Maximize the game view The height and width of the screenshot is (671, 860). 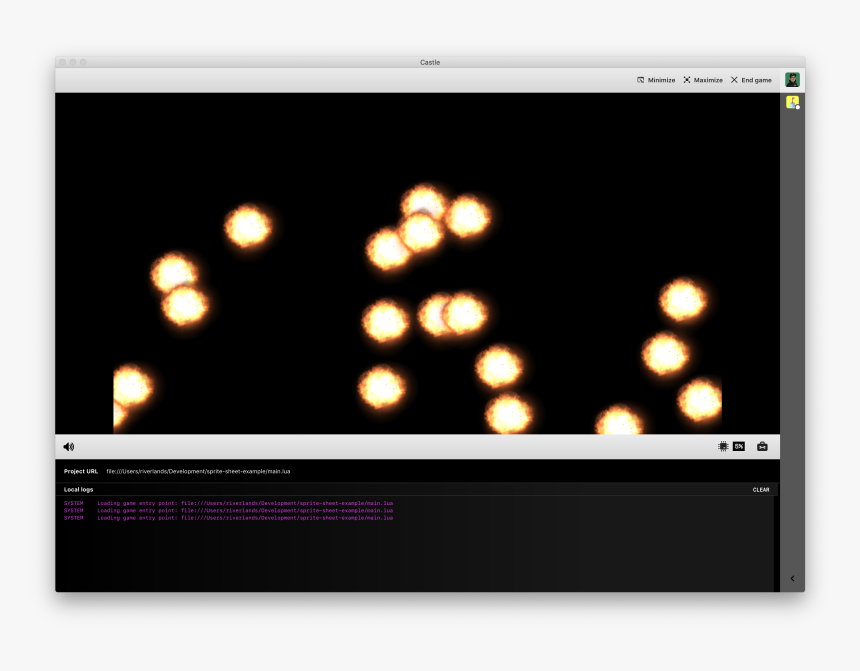pos(703,80)
